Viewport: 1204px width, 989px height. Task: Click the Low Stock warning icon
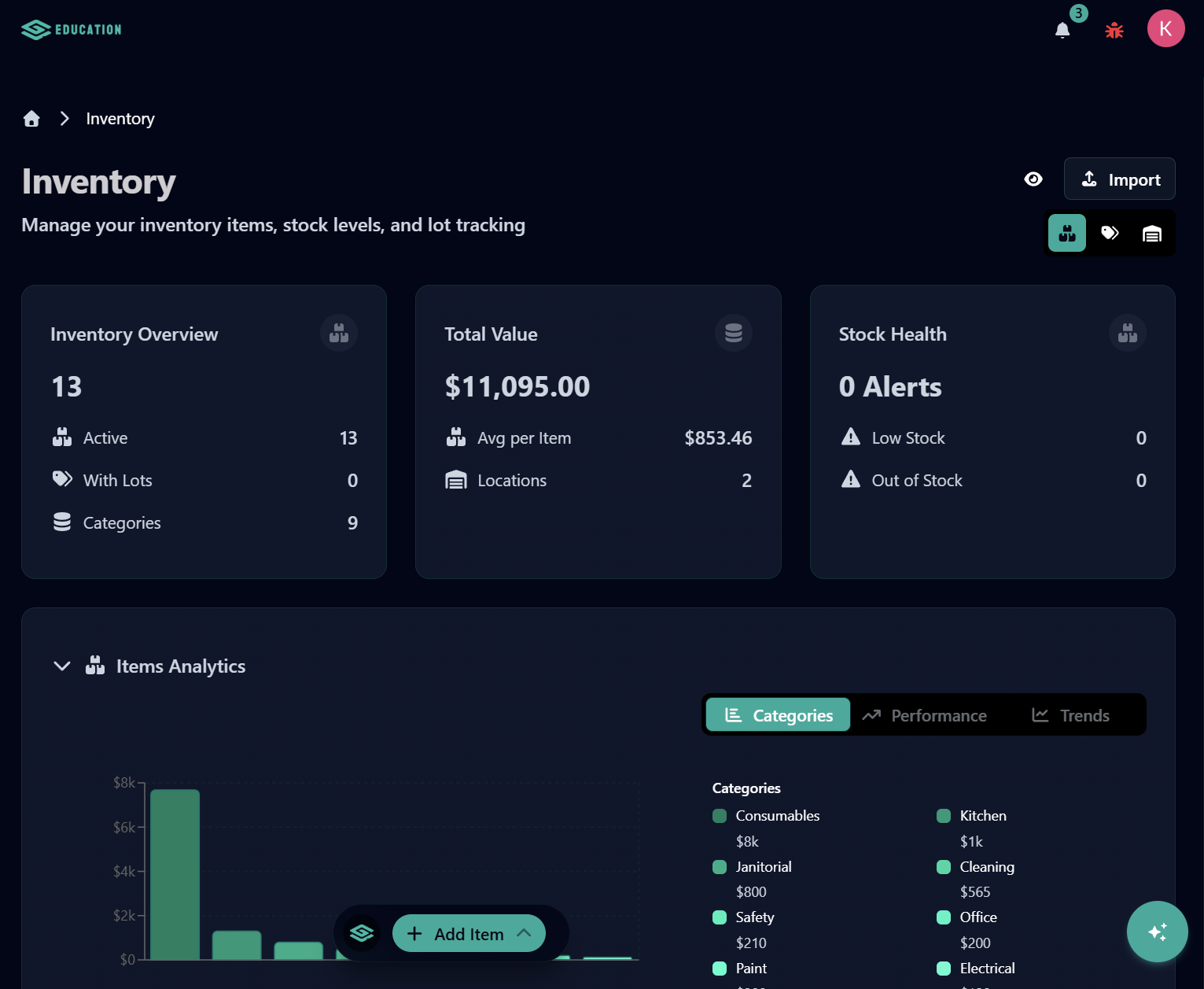(851, 437)
